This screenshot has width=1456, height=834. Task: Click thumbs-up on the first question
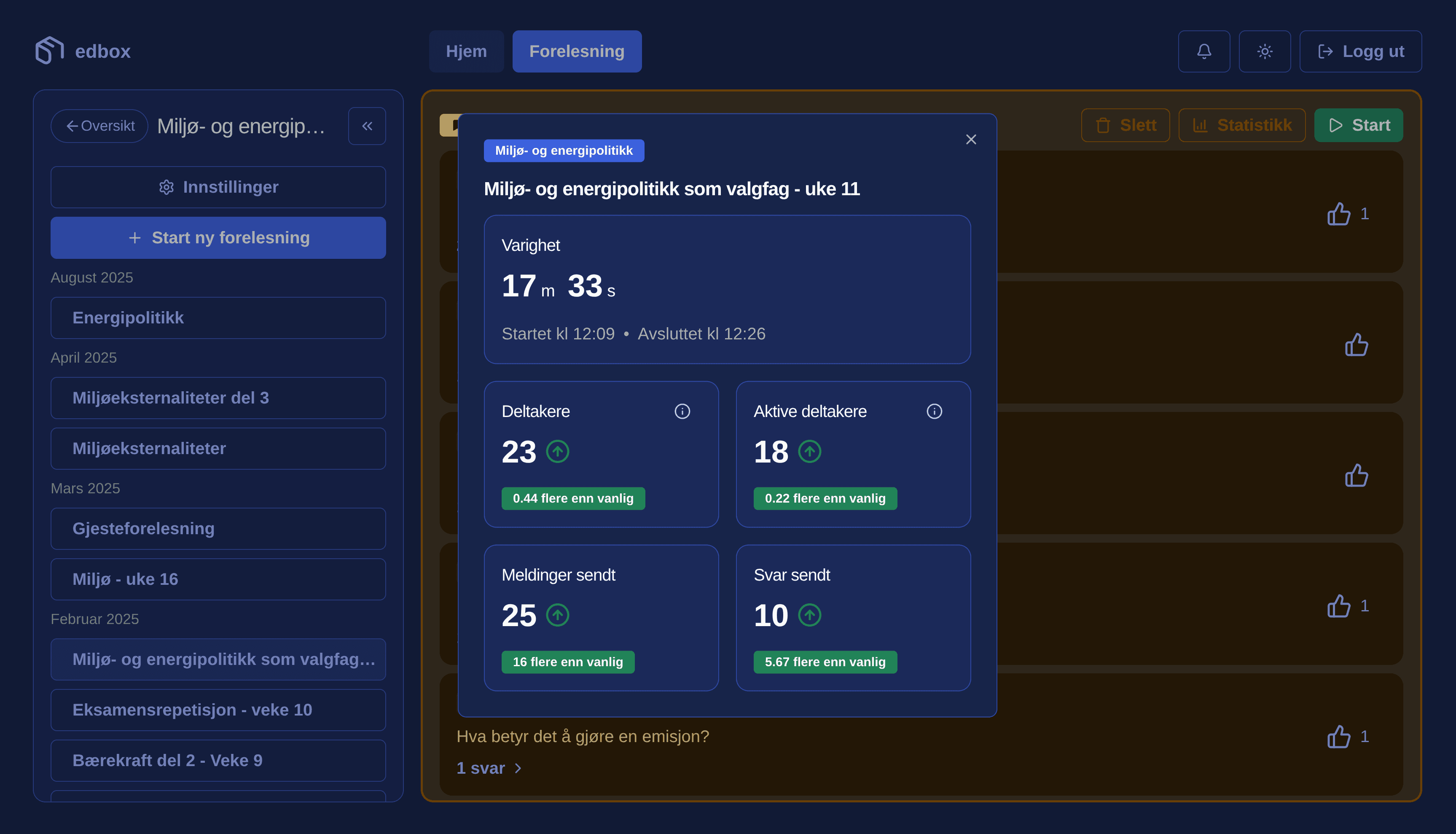1338,214
